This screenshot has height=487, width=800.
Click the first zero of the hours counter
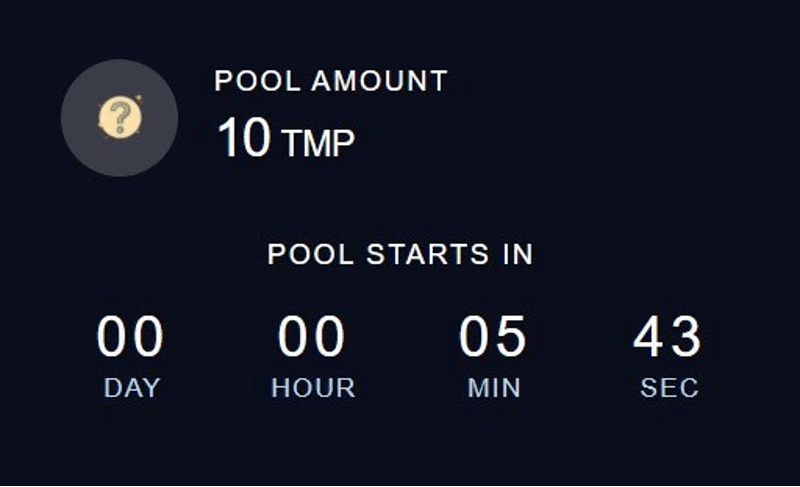(294, 337)
